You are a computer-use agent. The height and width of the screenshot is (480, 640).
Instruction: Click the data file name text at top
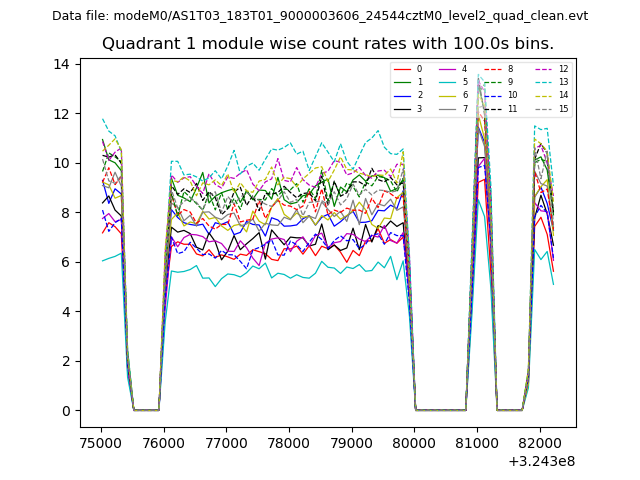[x=320, y=16]
